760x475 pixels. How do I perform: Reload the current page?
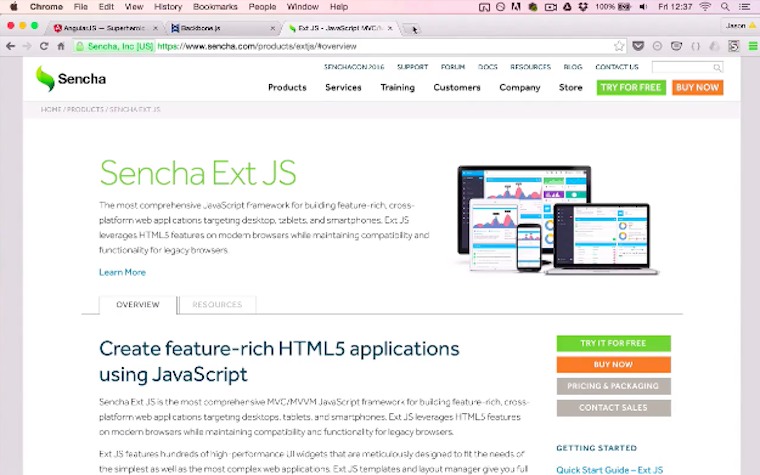44,46
